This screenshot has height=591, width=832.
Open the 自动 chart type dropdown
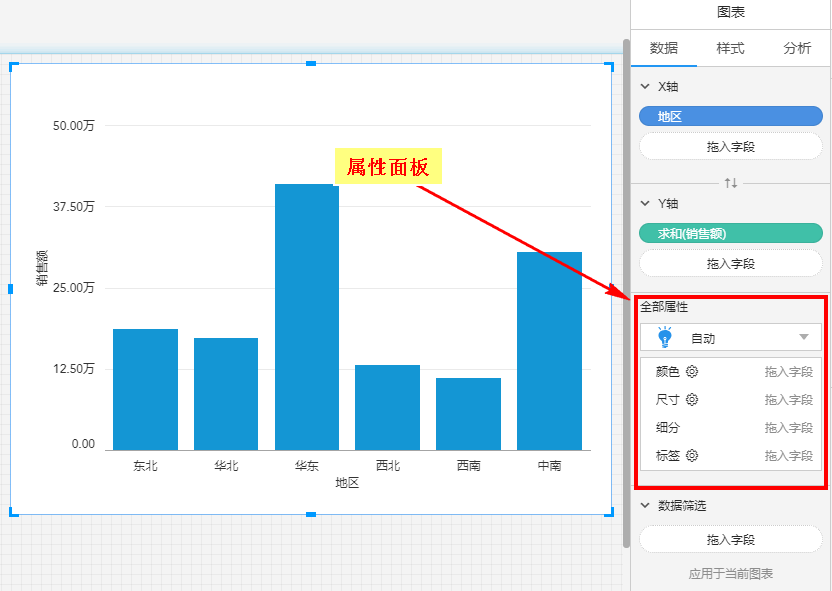click(x=803, y=338)
